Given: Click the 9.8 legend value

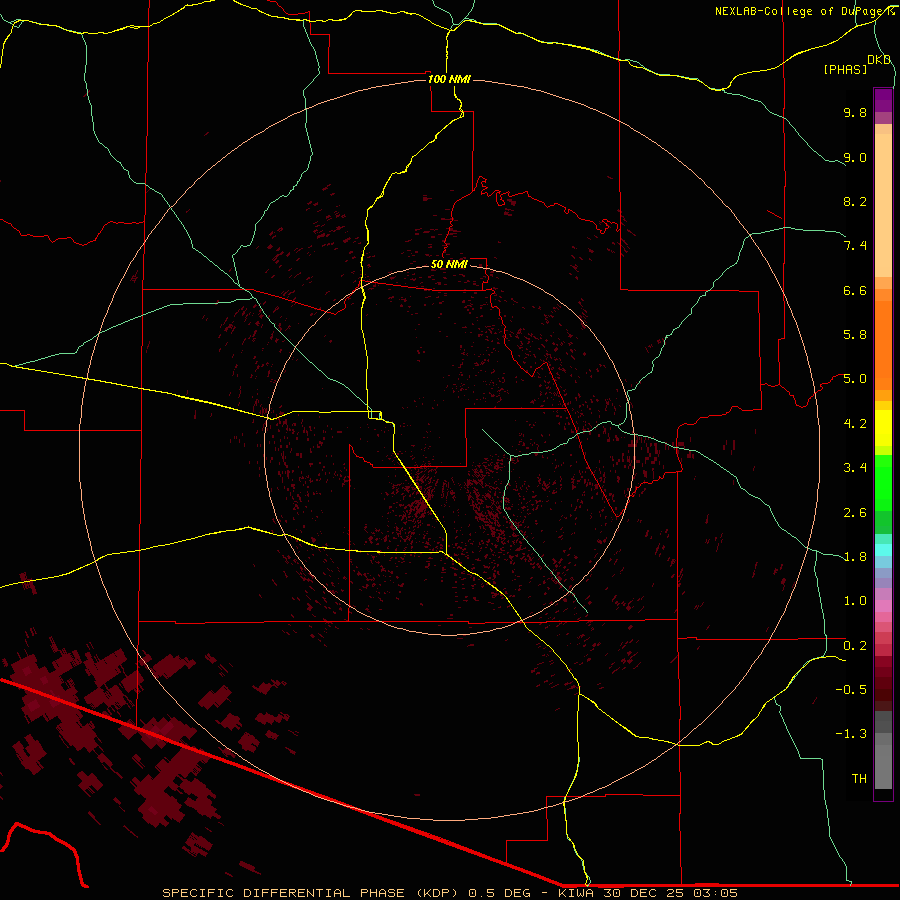Looking at the screenshot, I should pyautogui.click(x=855, y=112).
